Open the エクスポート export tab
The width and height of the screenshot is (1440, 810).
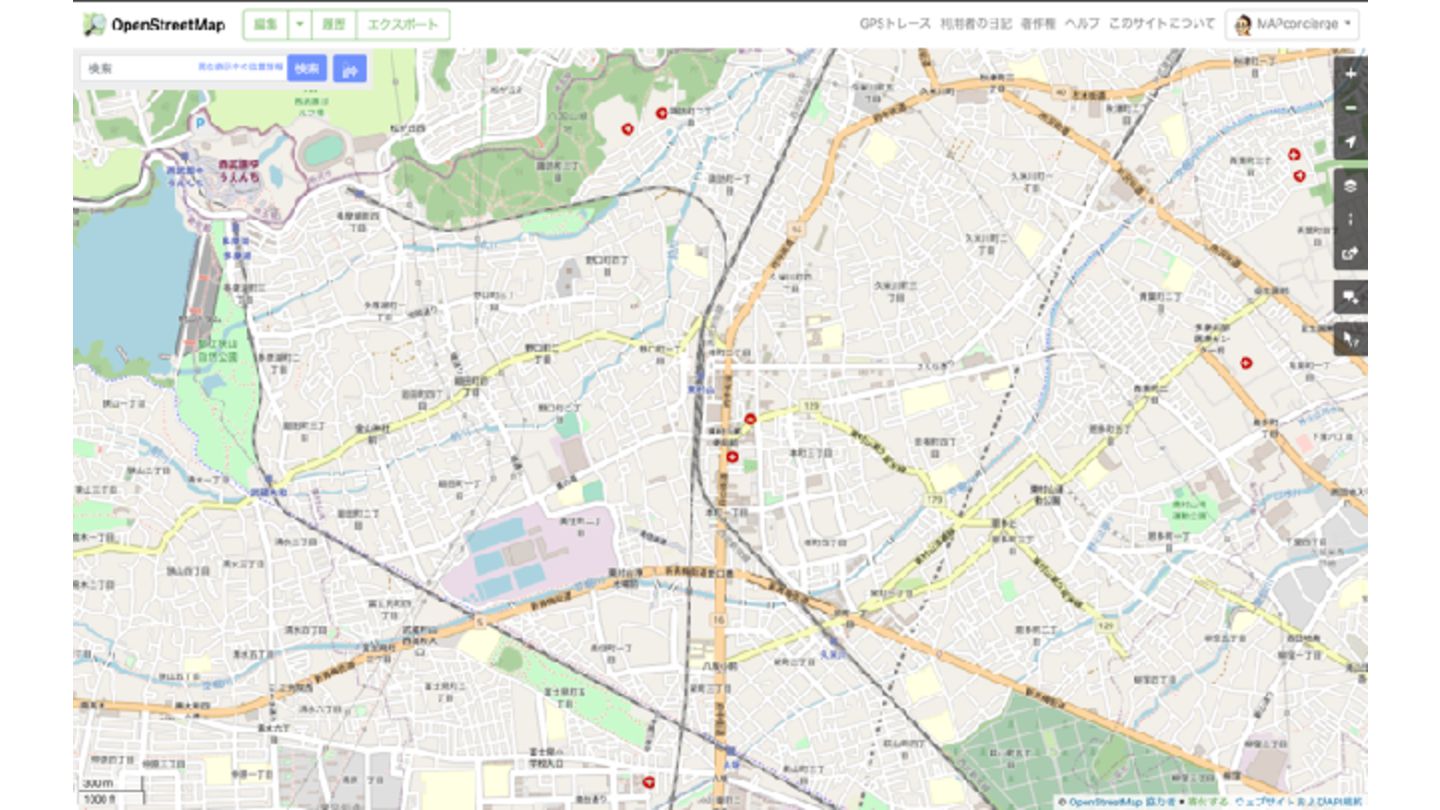403,24
